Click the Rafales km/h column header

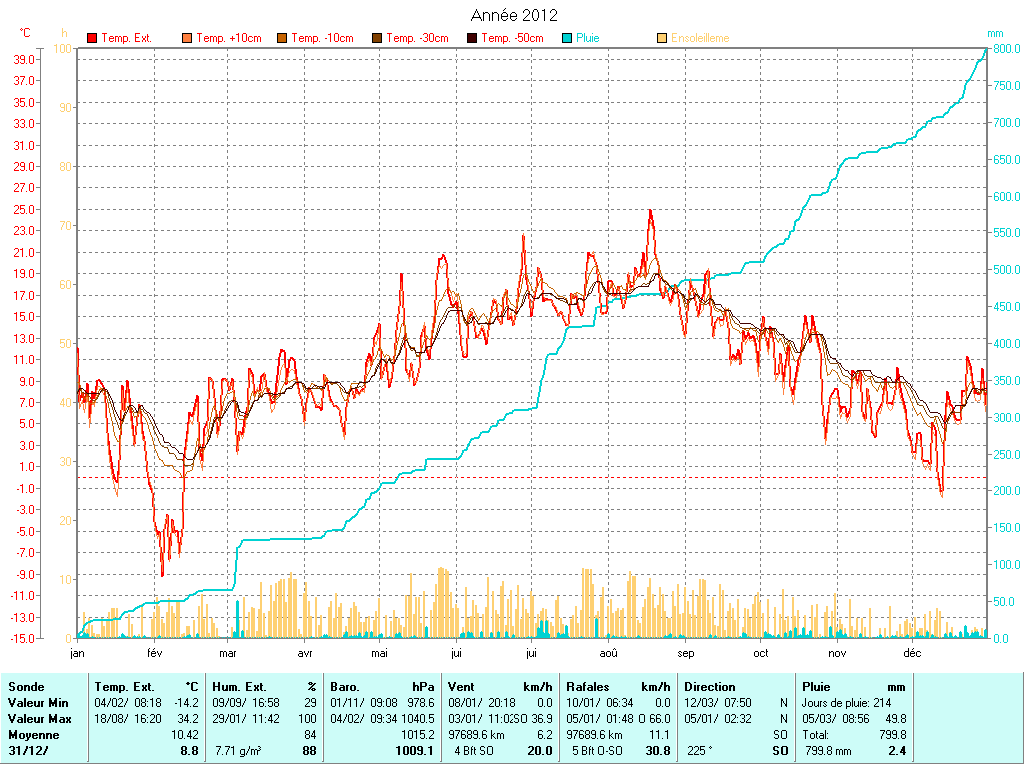point(618,687)
